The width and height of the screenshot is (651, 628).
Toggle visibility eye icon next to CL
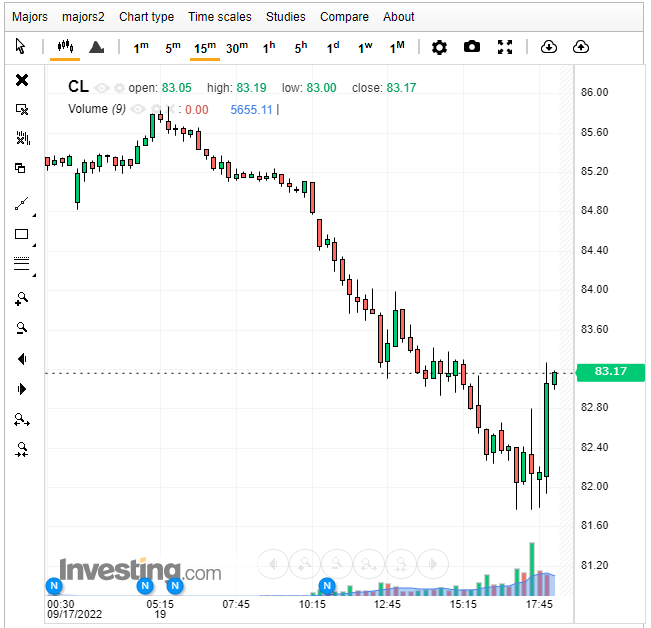click(102, 88)
